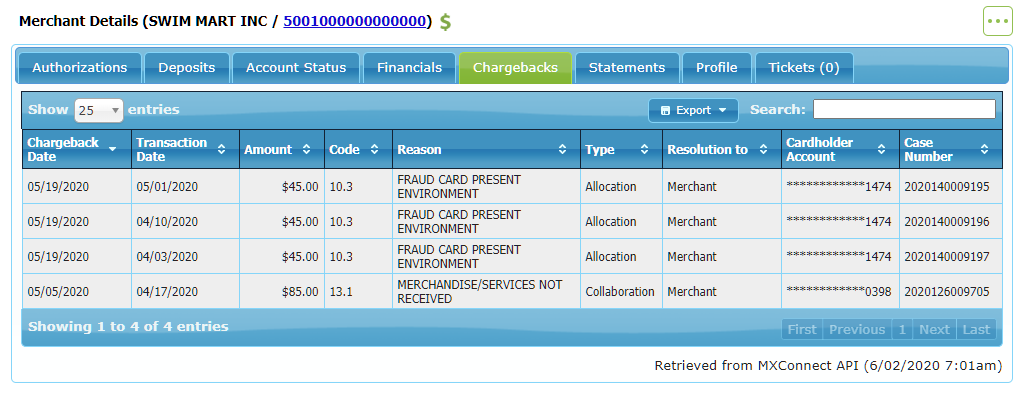Expand the Export dropdown menu
1022x395 pixels.
tap(693, 110)
